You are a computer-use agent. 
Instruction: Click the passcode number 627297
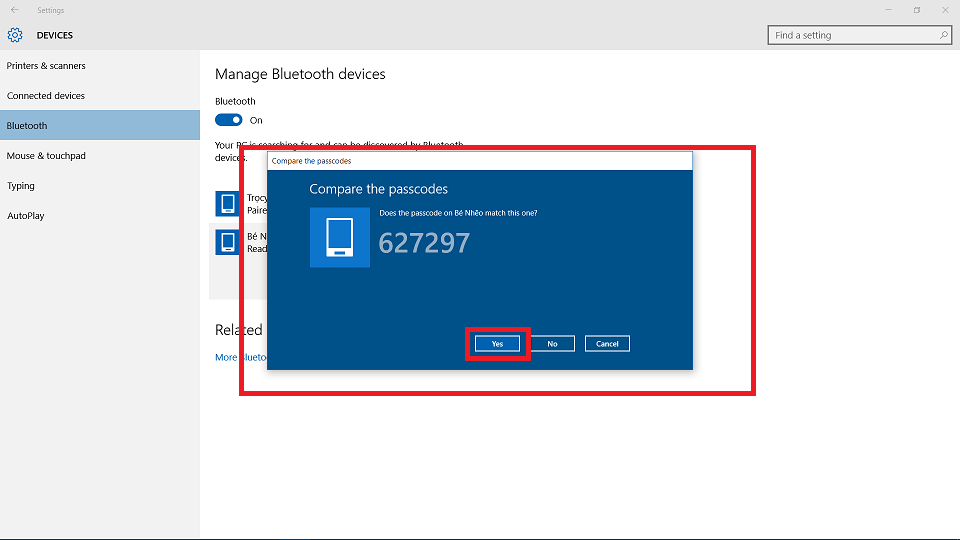point(424,243)
